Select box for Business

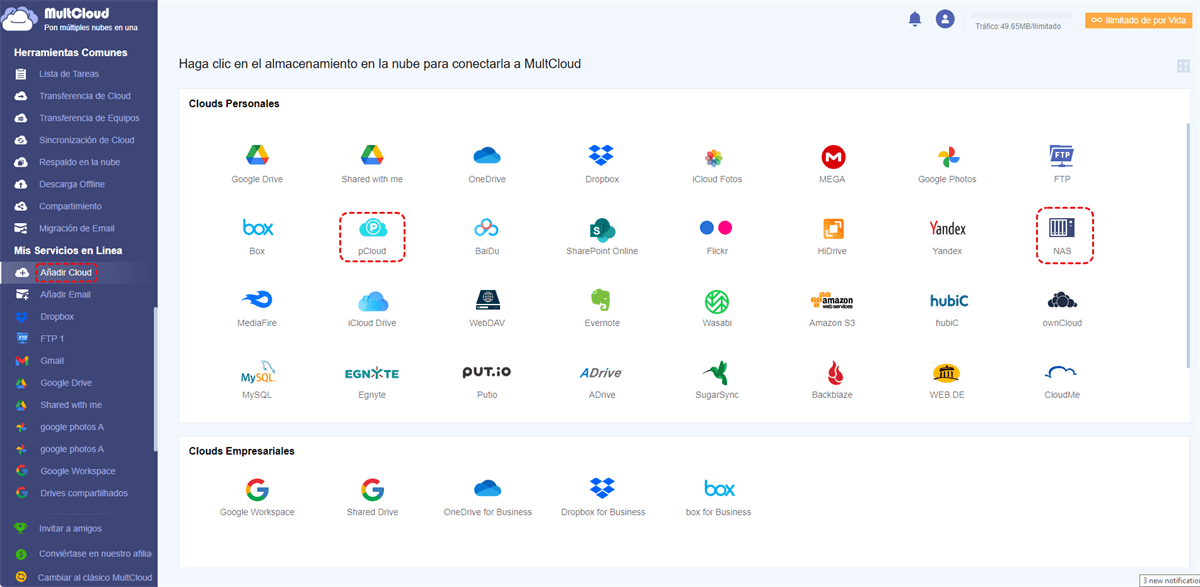coord(719,489)
